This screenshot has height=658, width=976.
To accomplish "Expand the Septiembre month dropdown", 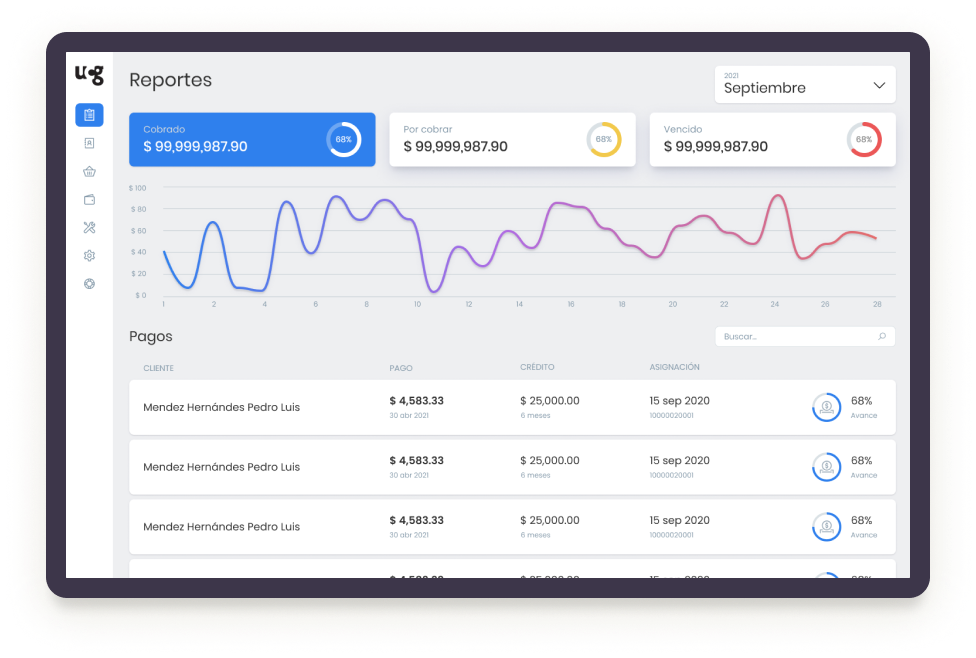I will click(804, 85).
